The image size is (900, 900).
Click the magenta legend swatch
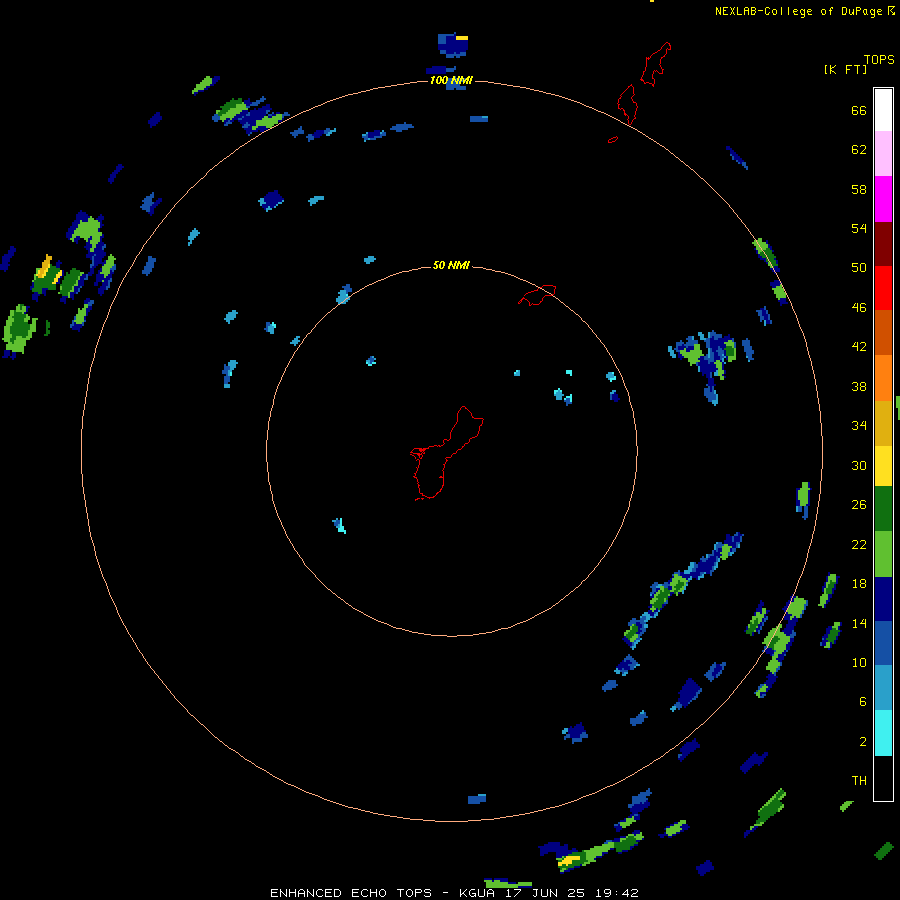pos(883,199)
